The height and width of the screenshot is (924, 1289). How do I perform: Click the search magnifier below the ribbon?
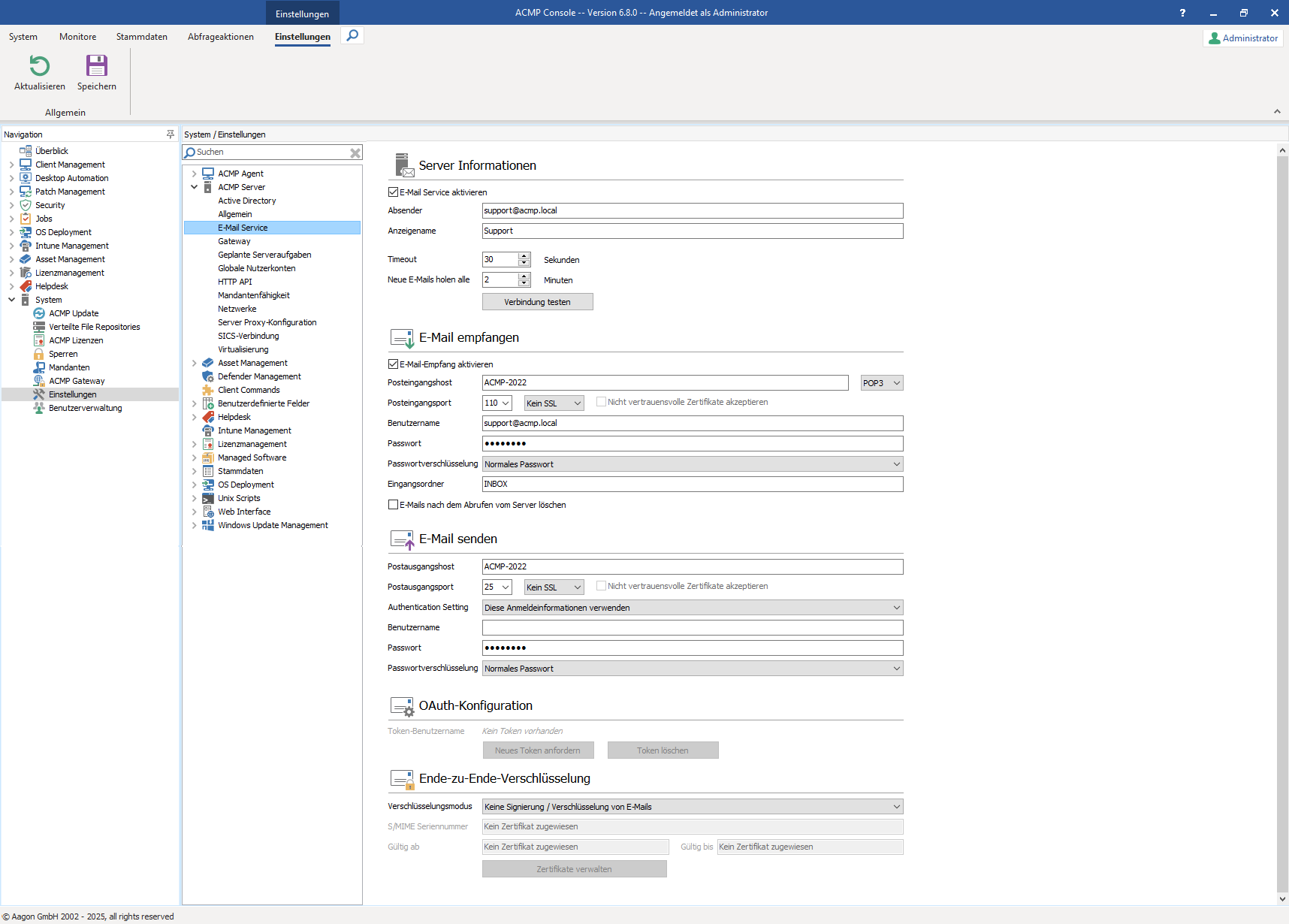click(x=352, y=35)
